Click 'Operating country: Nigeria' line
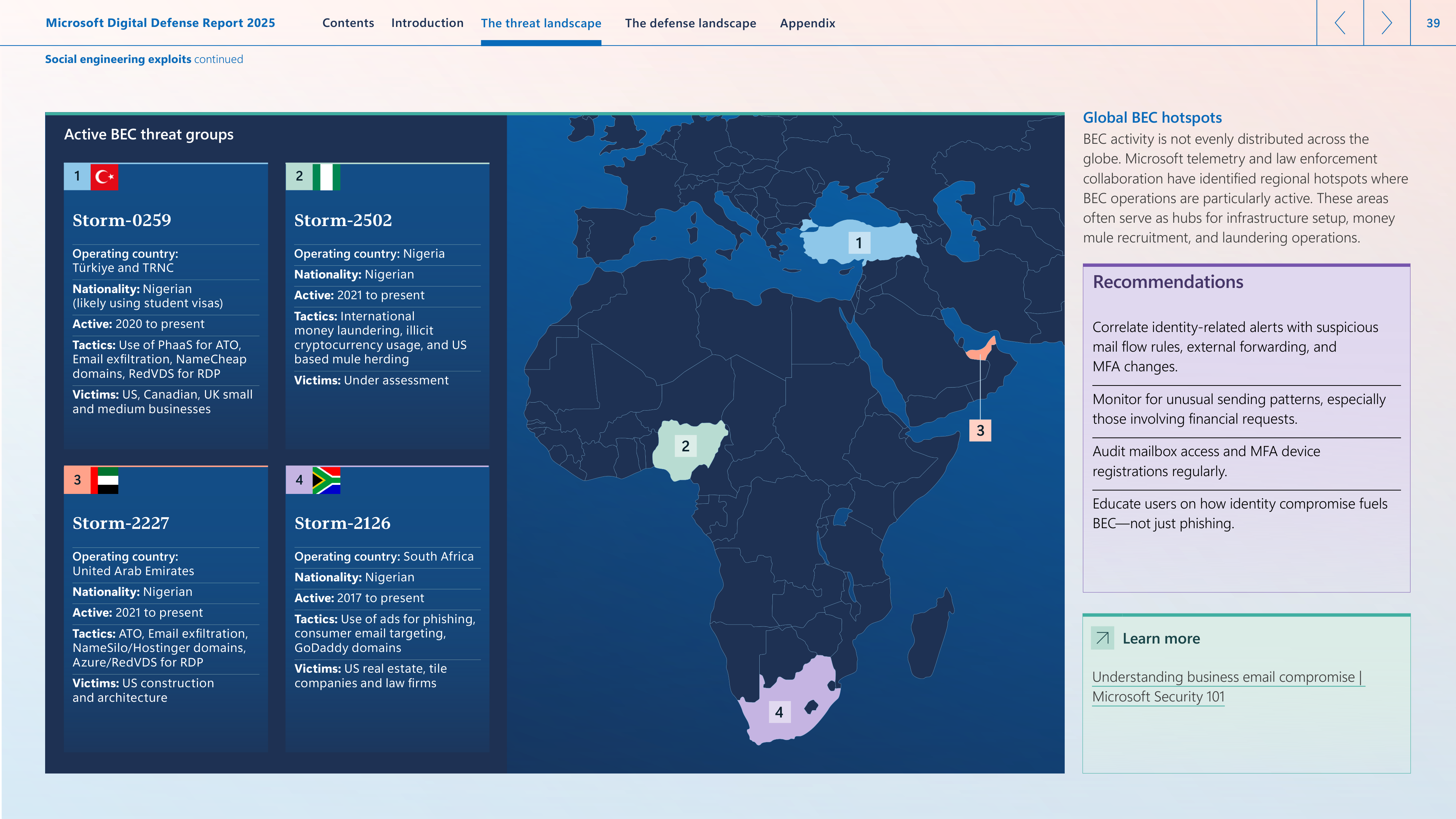The height and width of the screenshot is (819, 1456). pos(370,254)
